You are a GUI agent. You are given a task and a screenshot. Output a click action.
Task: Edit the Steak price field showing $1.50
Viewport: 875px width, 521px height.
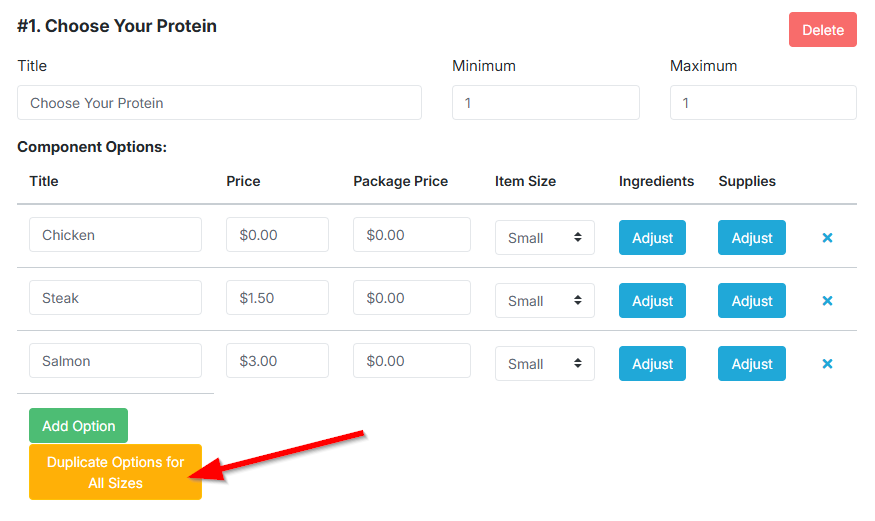277,298
